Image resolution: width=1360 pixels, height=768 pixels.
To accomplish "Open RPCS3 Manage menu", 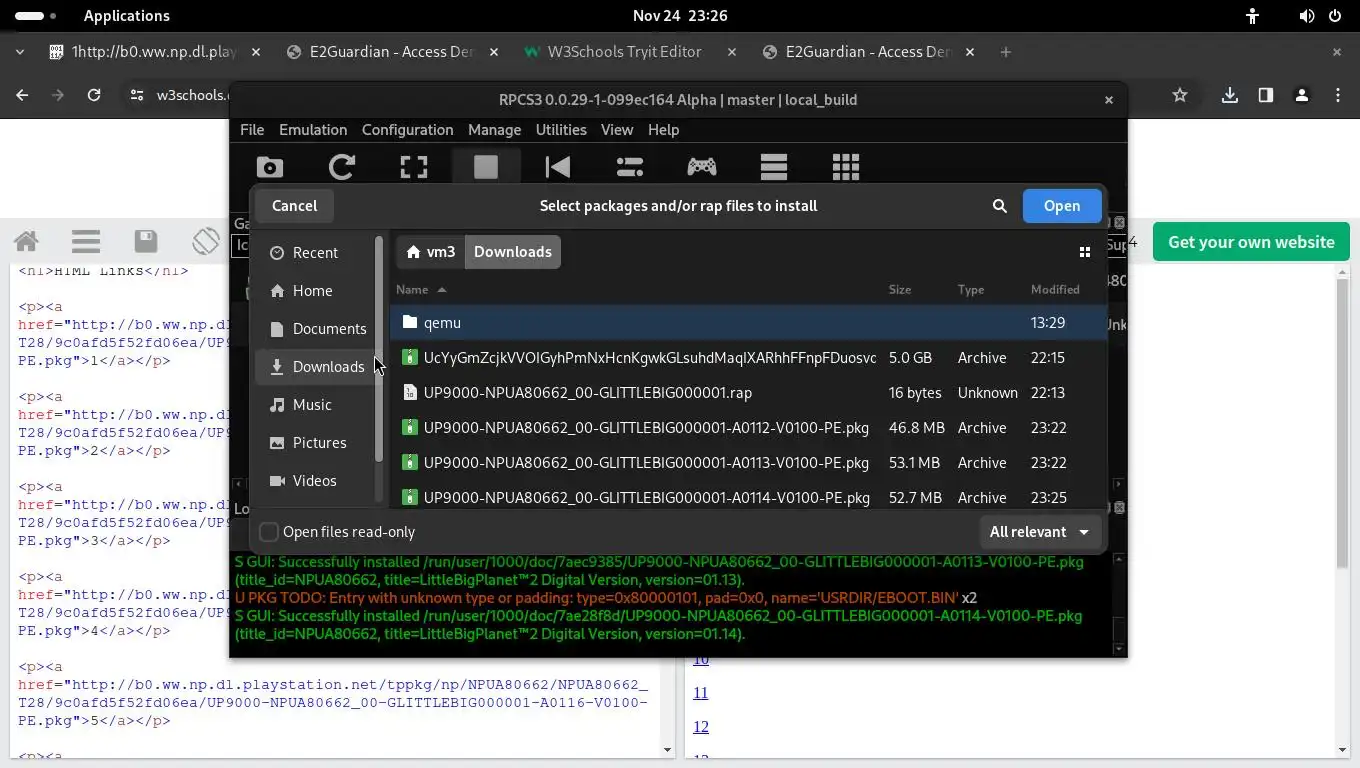I will click(494, 130).
